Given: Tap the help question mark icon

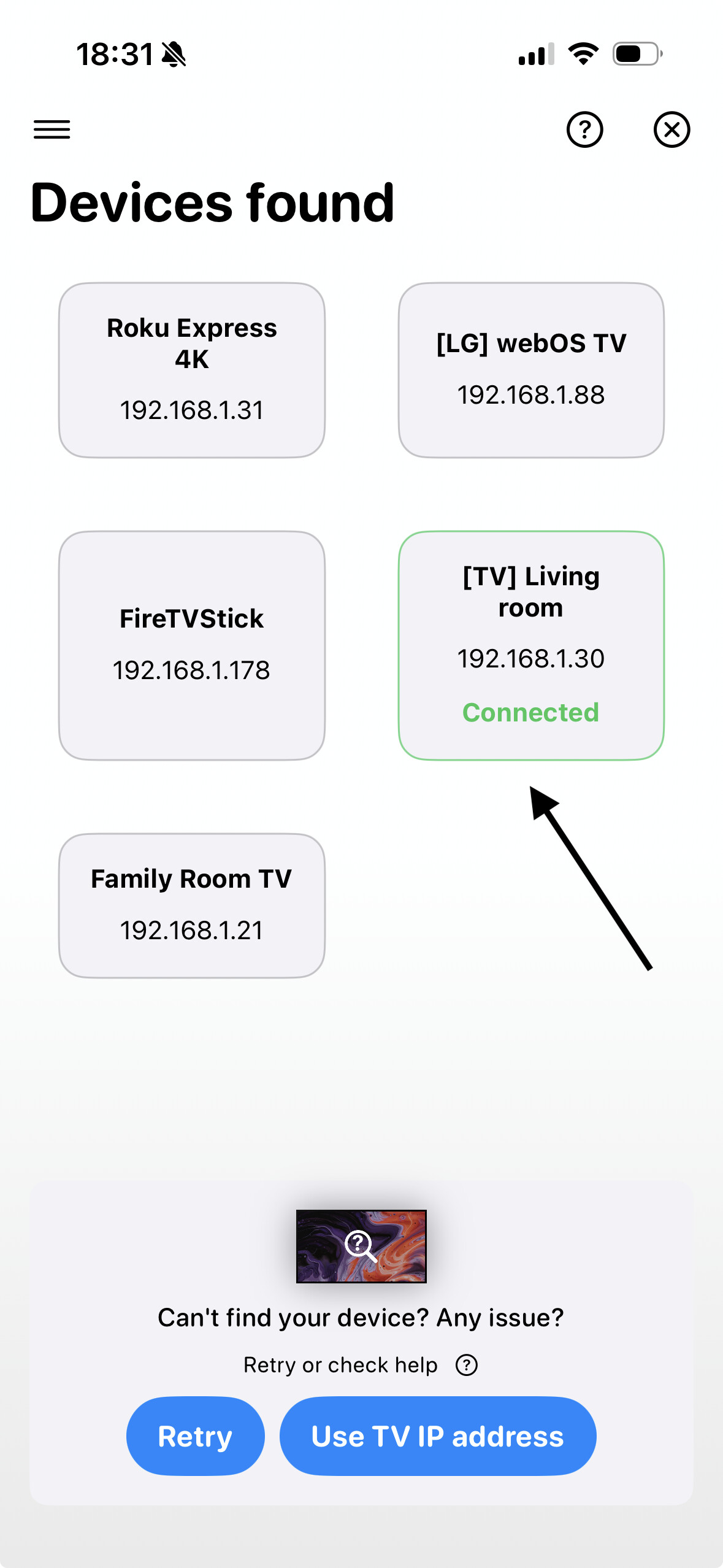Looking at the screenshot, I should click(x=584, y=129).
